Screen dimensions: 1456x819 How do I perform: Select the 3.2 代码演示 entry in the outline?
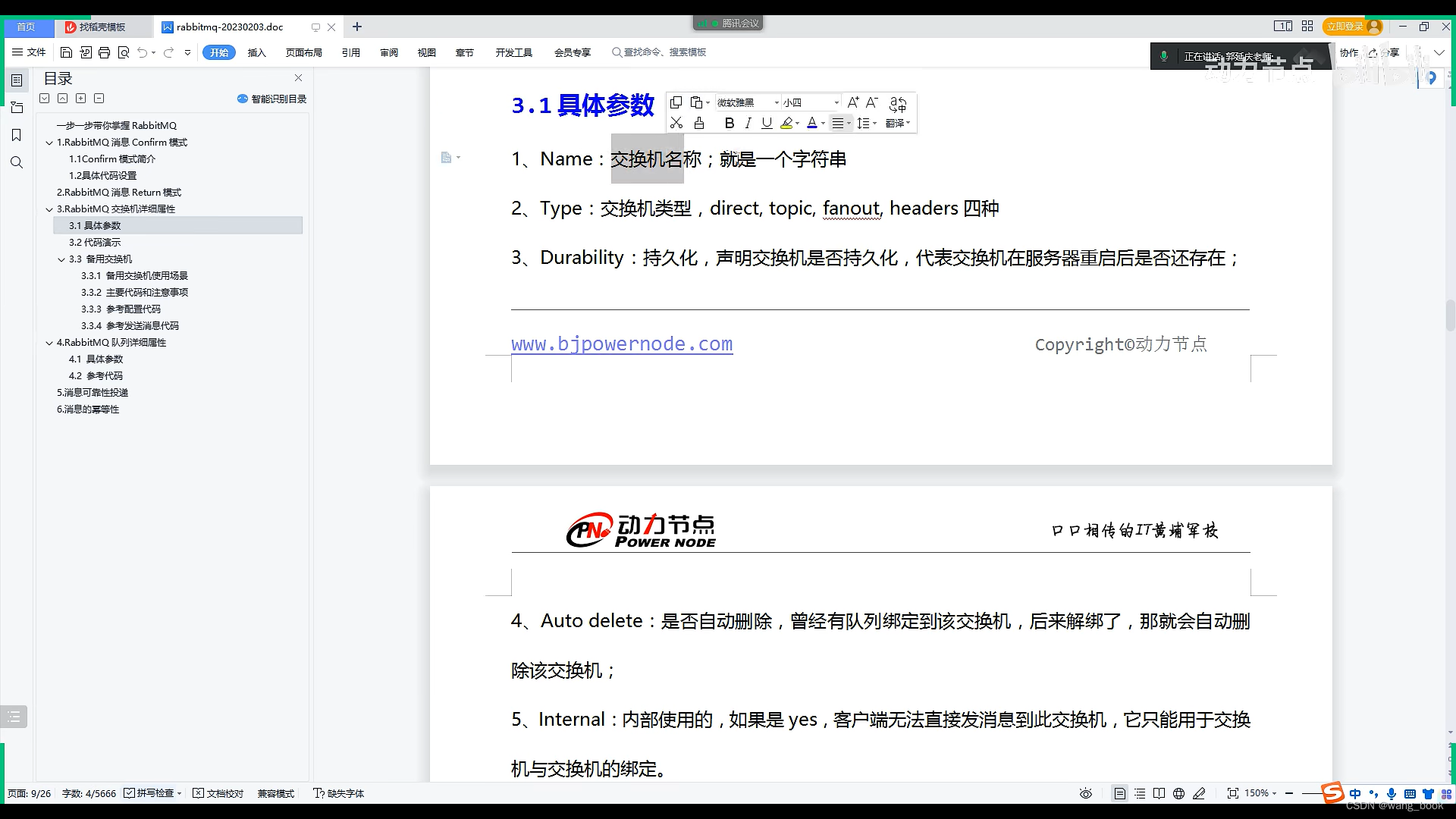(x=94, y=242)
